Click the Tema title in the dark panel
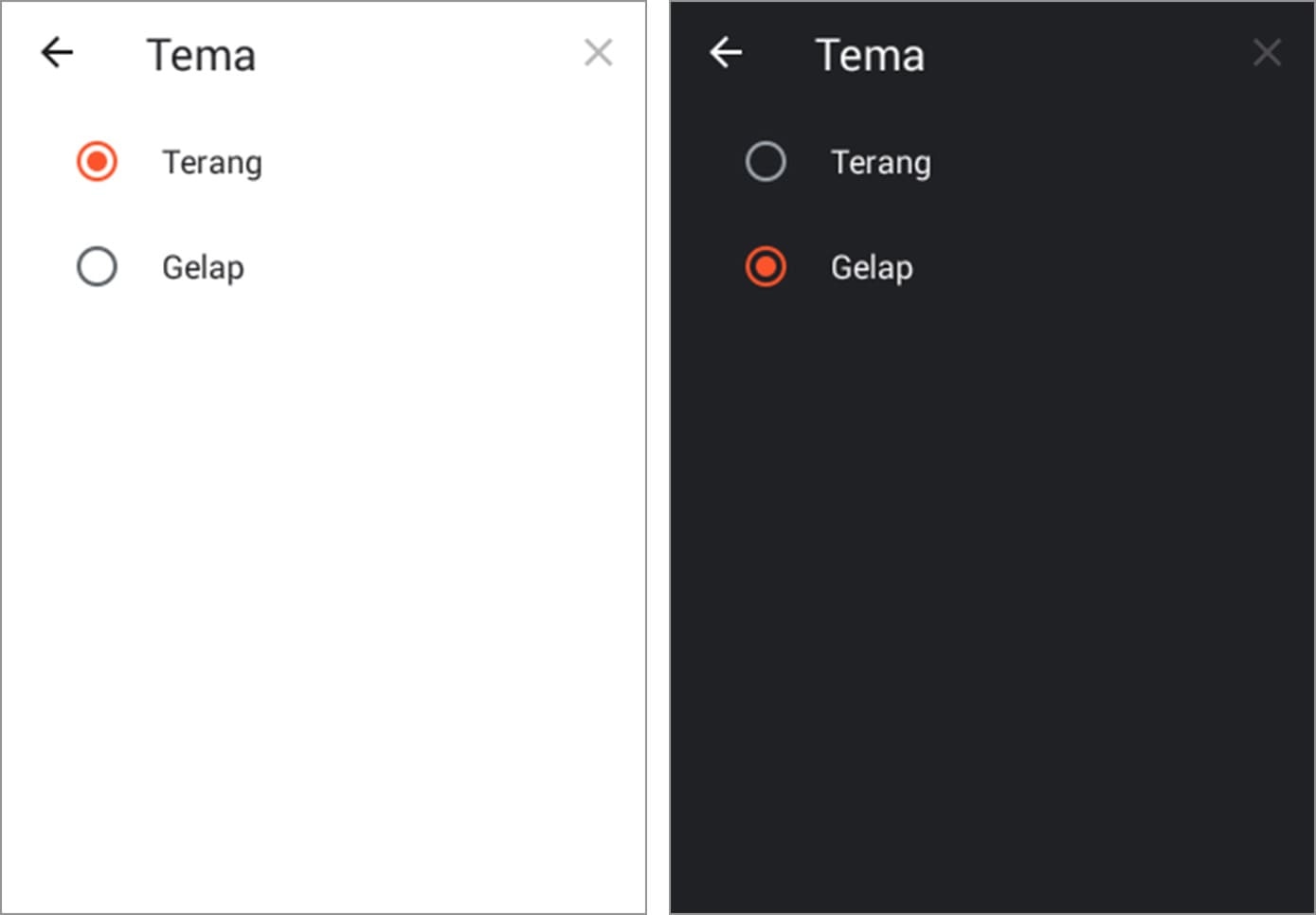 [870, 55]
